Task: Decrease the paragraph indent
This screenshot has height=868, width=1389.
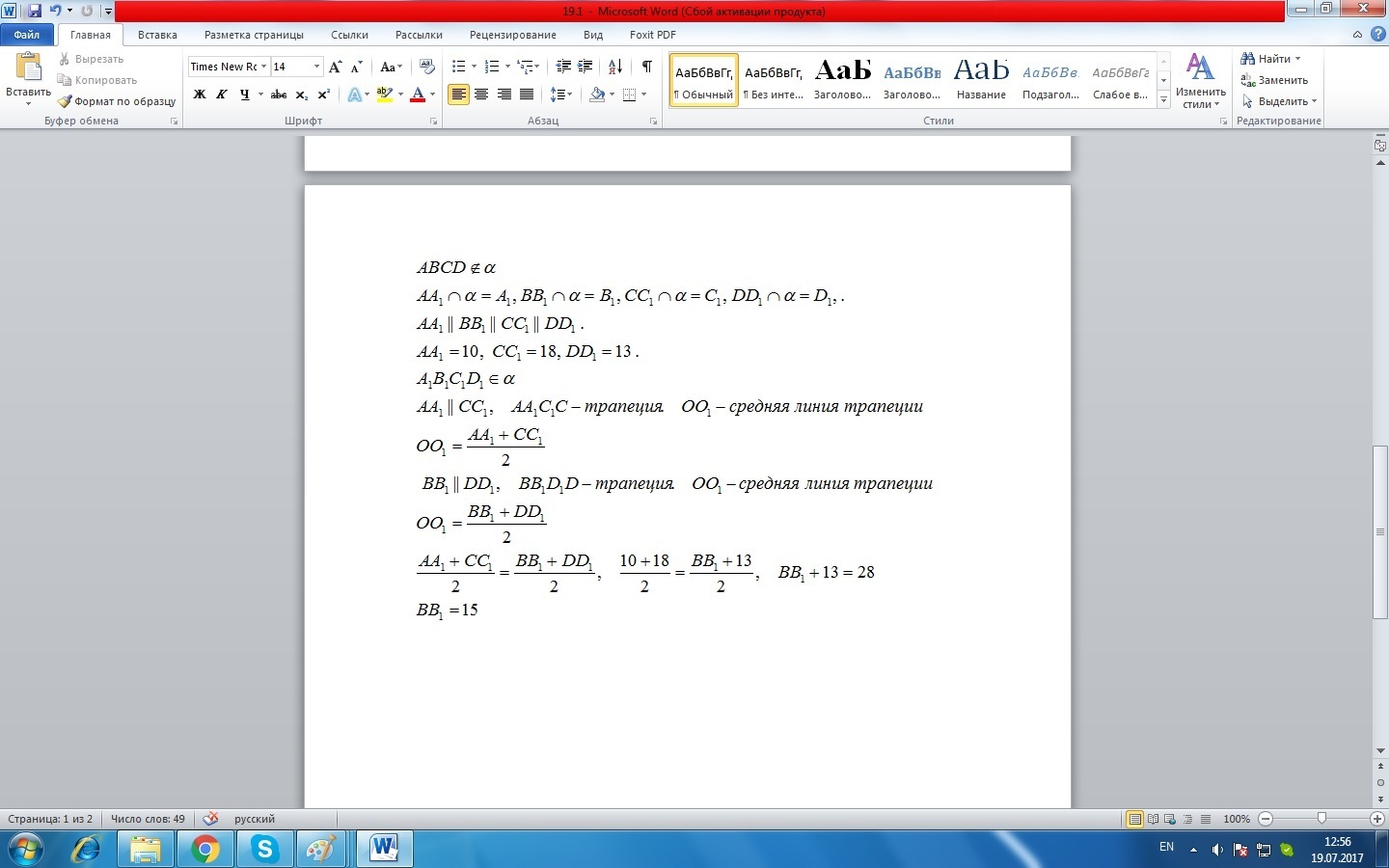Action: point(563,67)
